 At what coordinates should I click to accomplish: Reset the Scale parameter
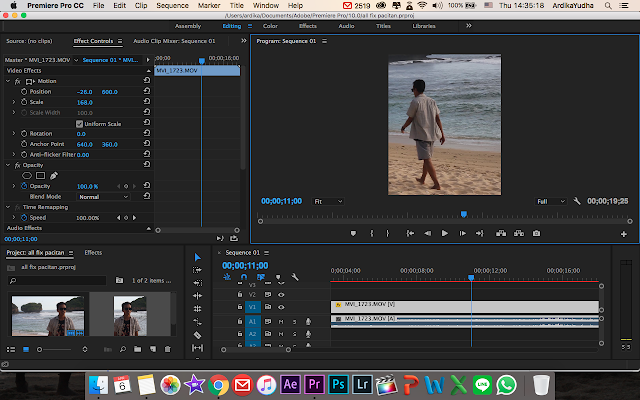click(x=147, y=102)
